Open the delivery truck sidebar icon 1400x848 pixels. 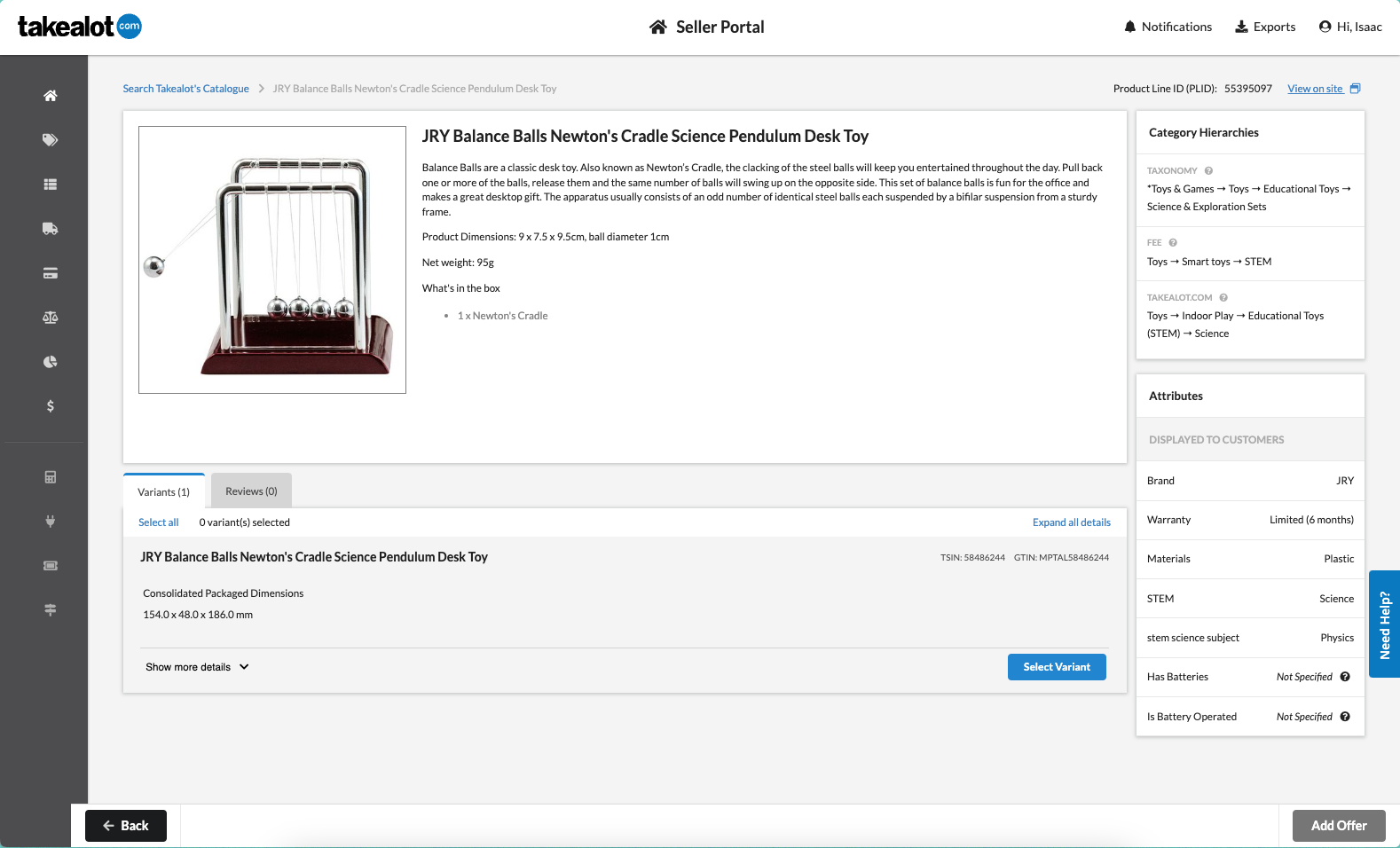pyautogui.click(x=51, y=229)
